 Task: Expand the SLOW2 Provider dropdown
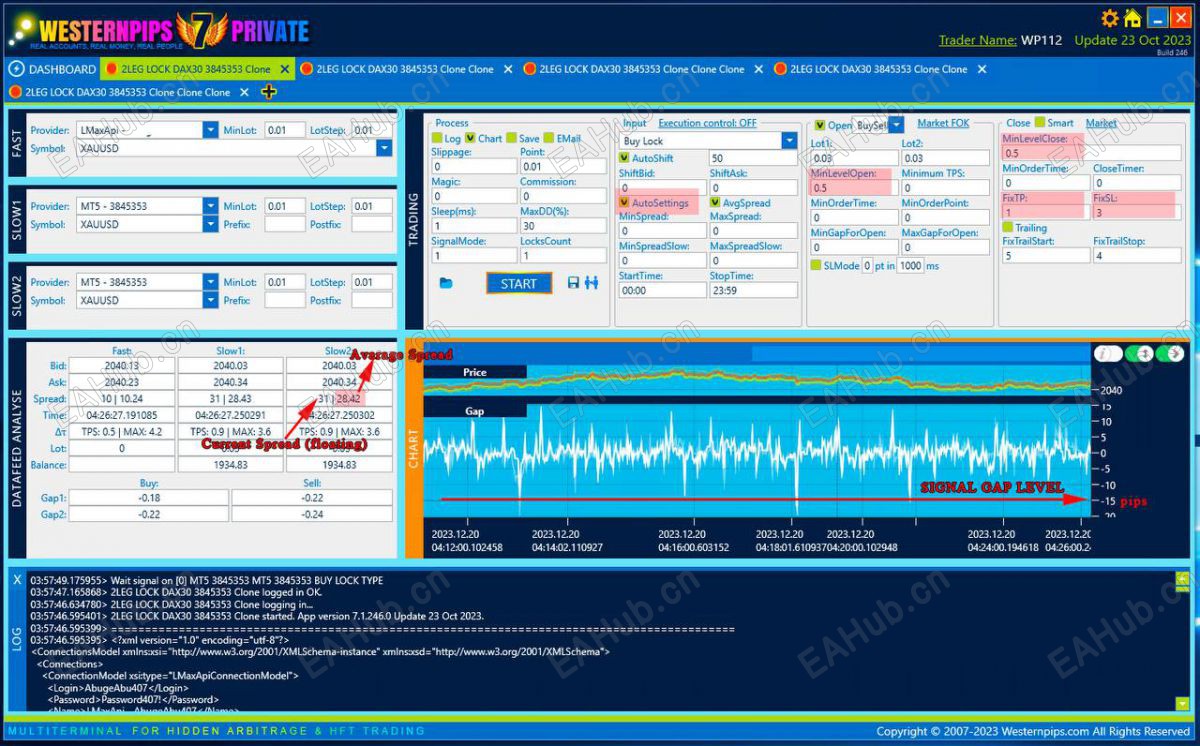click(210, 282)
